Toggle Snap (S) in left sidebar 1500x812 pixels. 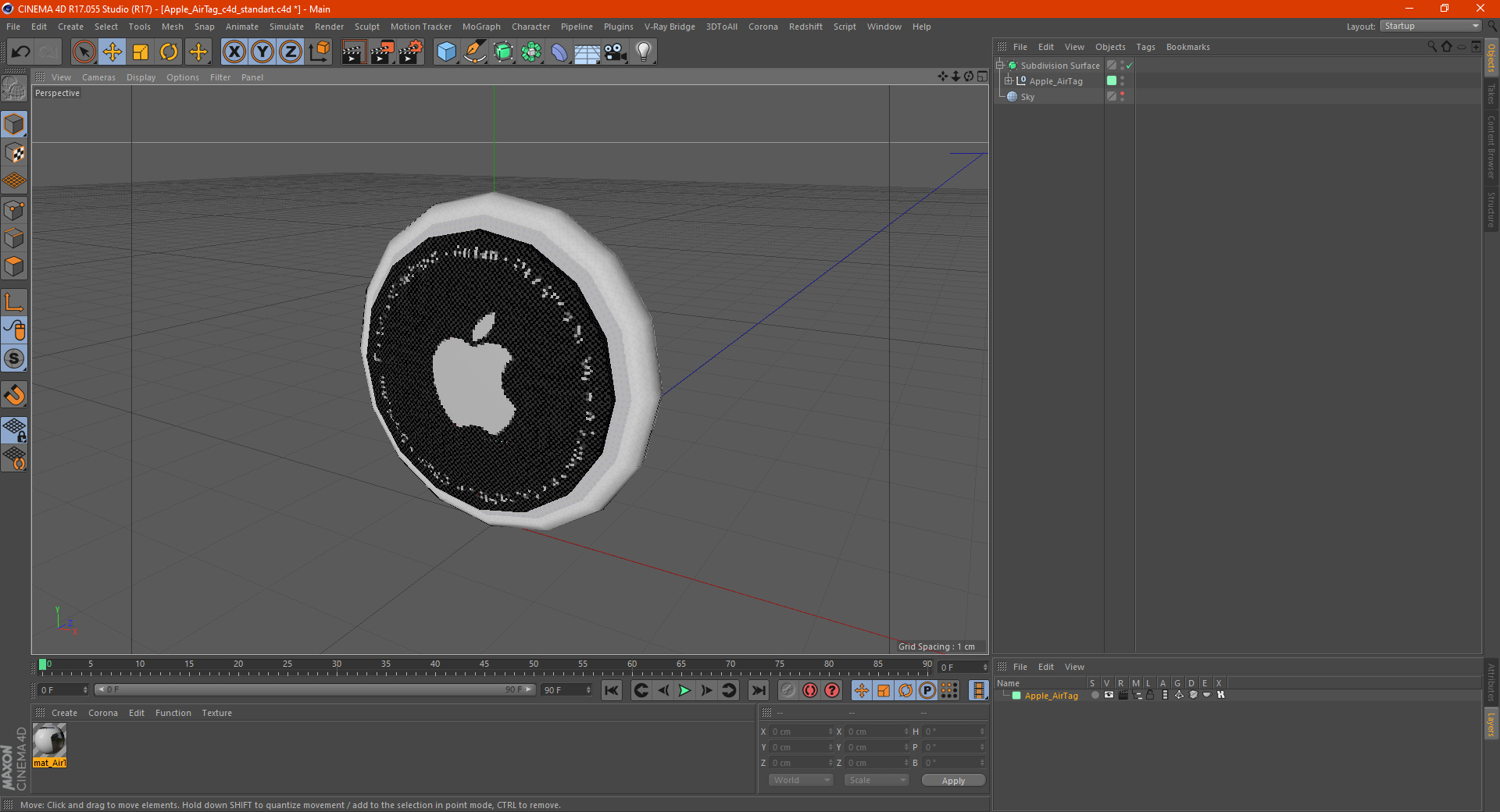point(14,359)
